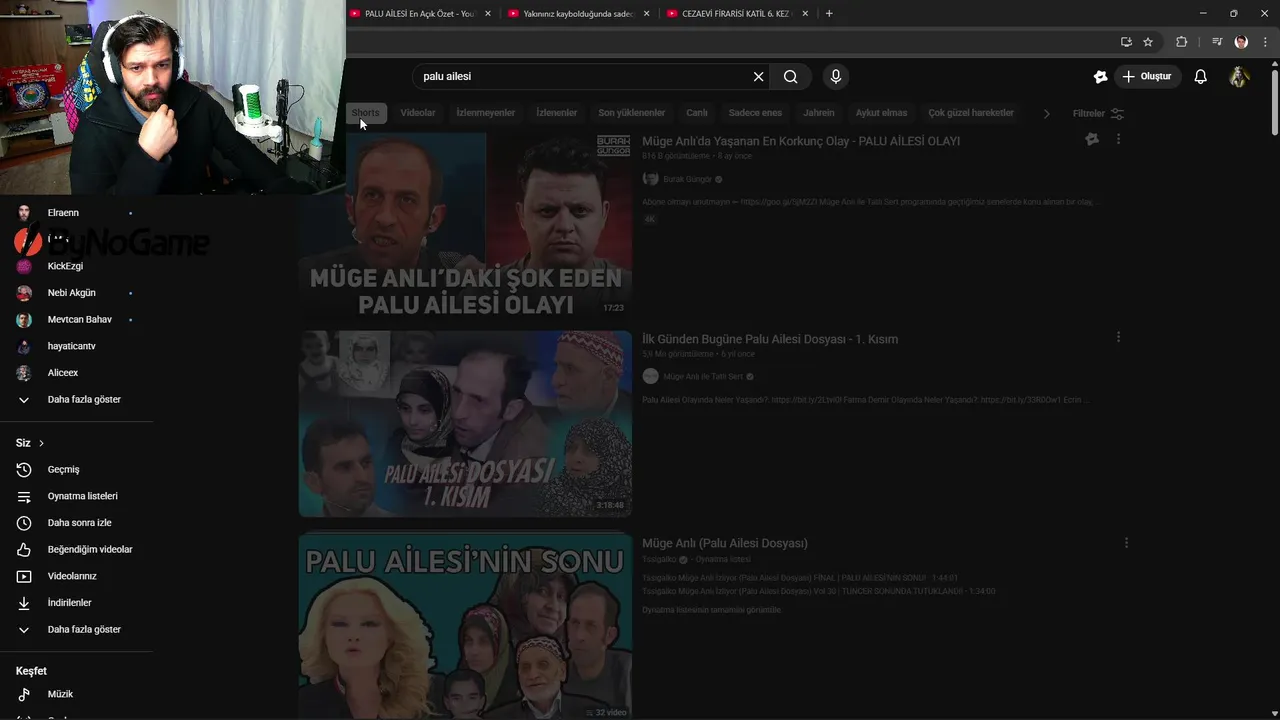Select the Sadece enes filter chip
1280x720 pixels.
tap(755, 113)
